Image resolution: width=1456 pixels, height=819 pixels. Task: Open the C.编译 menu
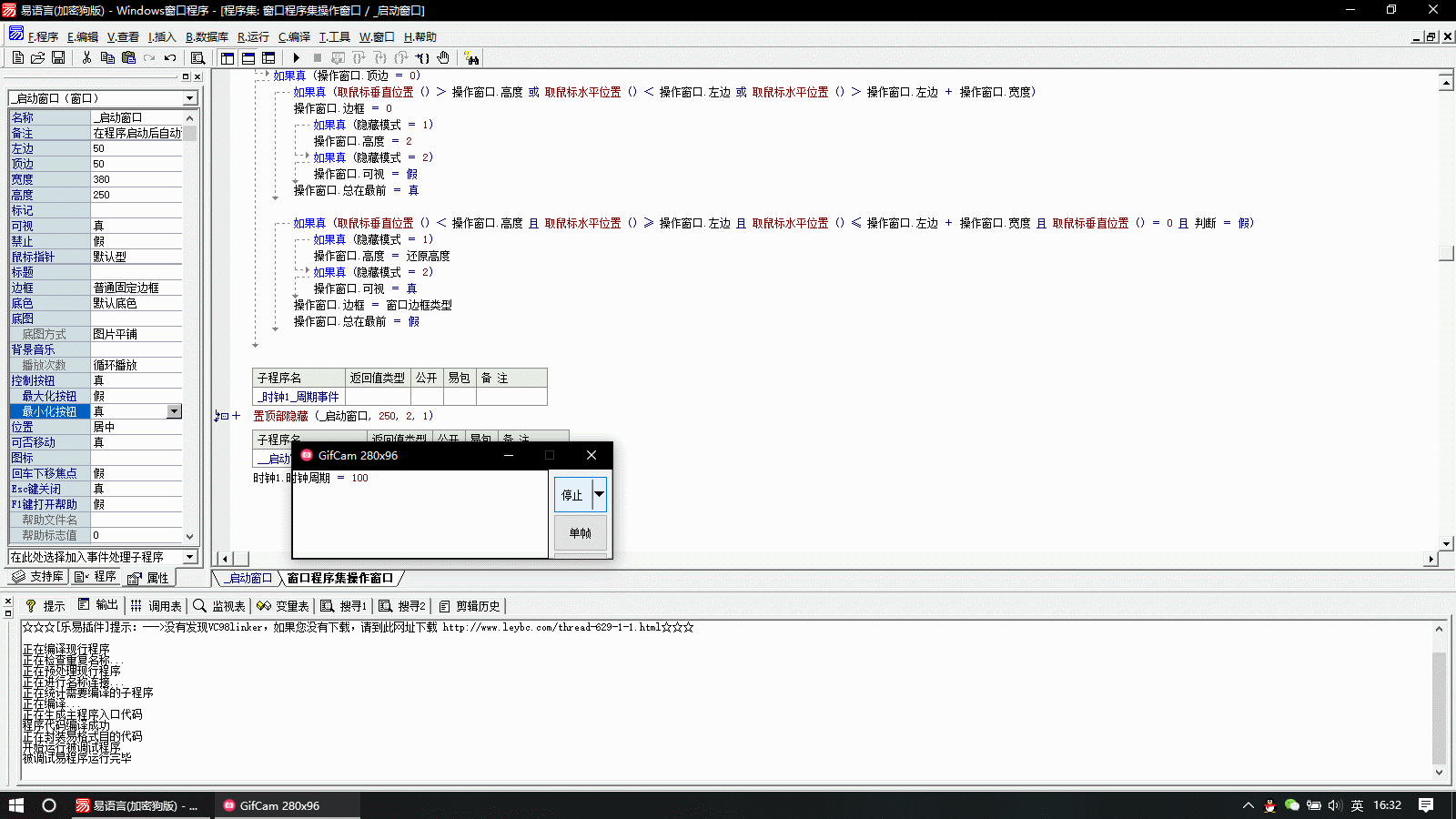pyautogui.click(x=294, y=36)
